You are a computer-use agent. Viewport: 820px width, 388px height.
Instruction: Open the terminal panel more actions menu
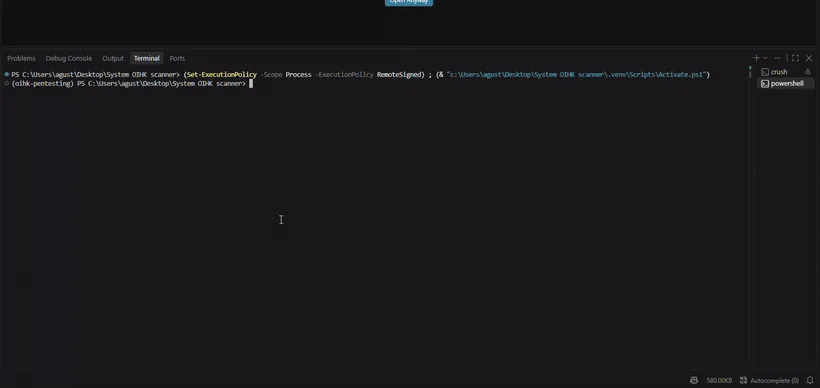777,58
